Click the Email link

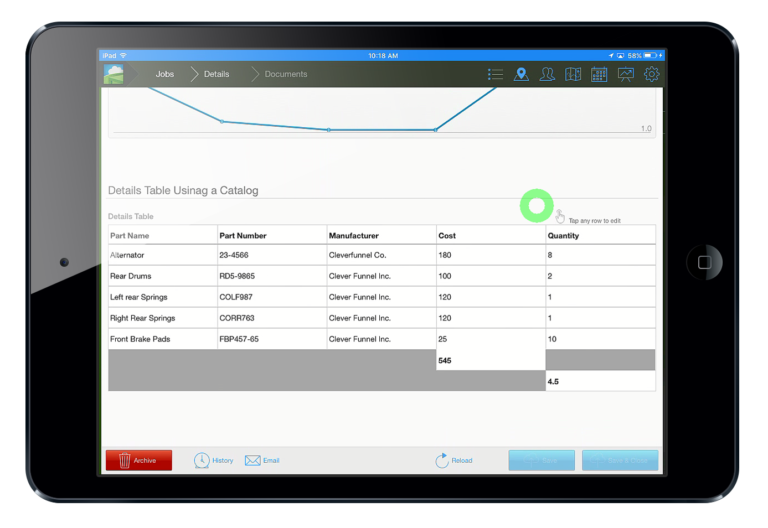pyautogui.click(x=262, y=460)
